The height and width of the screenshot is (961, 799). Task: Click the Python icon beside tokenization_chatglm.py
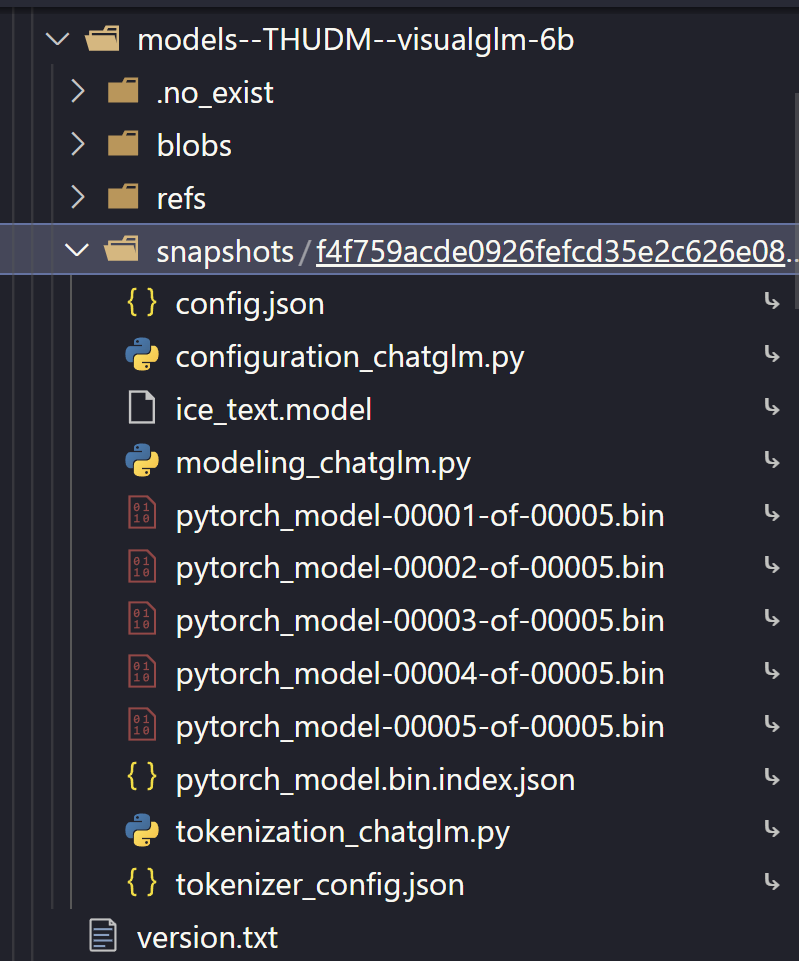pyautogui.click(x=142, y=831)
